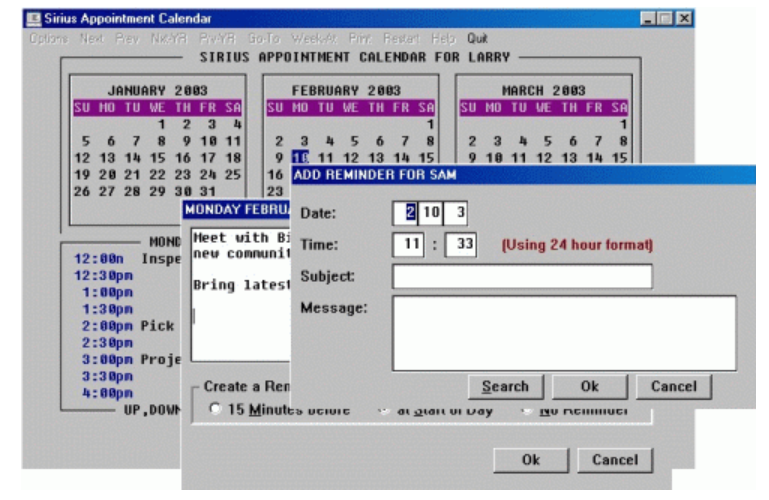Click the hour field showing 11
Screen dimensions: 769x500
(x=409, y=244)
